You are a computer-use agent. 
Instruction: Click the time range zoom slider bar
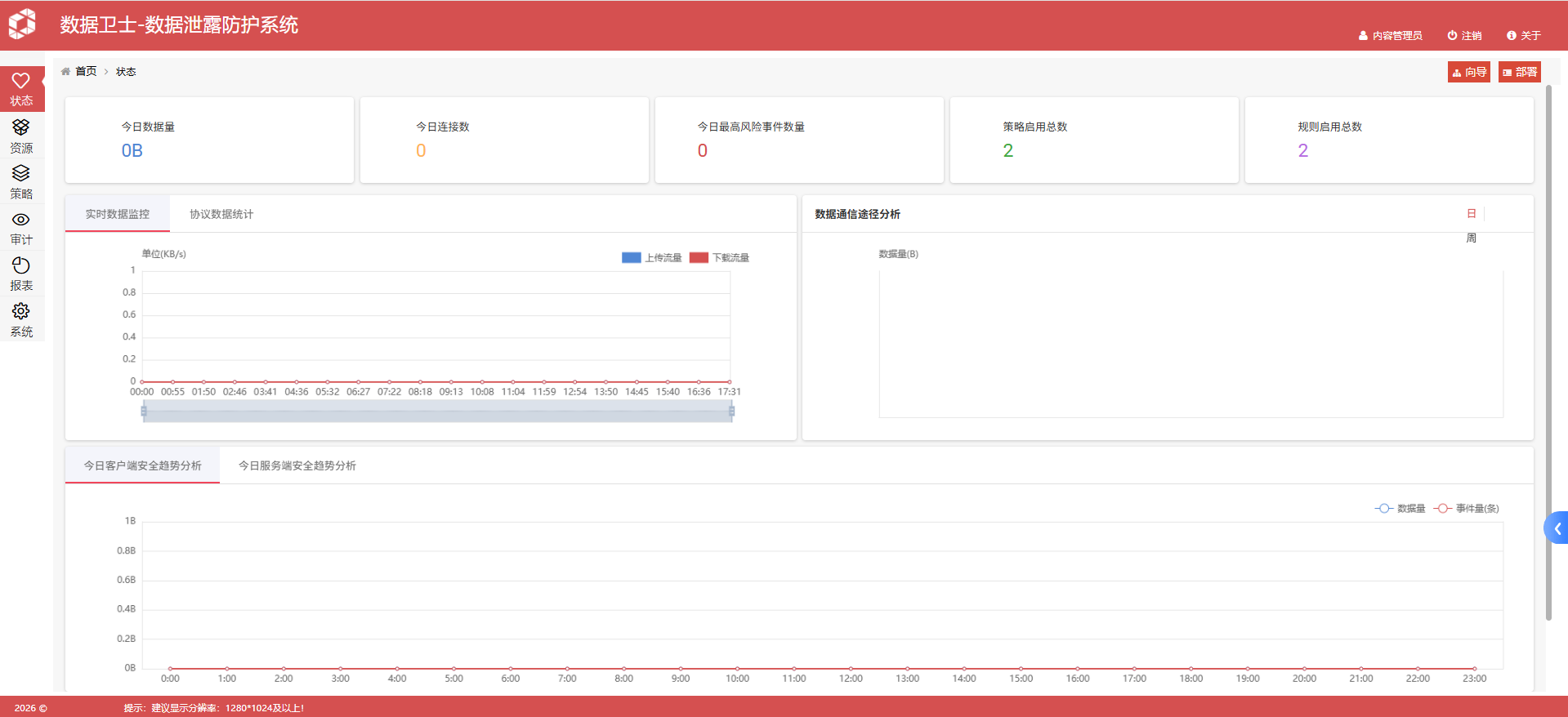pos(437,412)
